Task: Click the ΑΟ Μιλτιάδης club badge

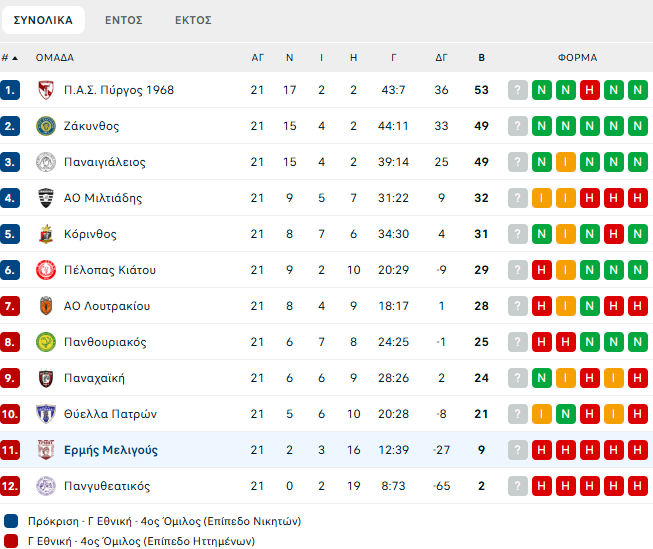Action: coord(45,198)
